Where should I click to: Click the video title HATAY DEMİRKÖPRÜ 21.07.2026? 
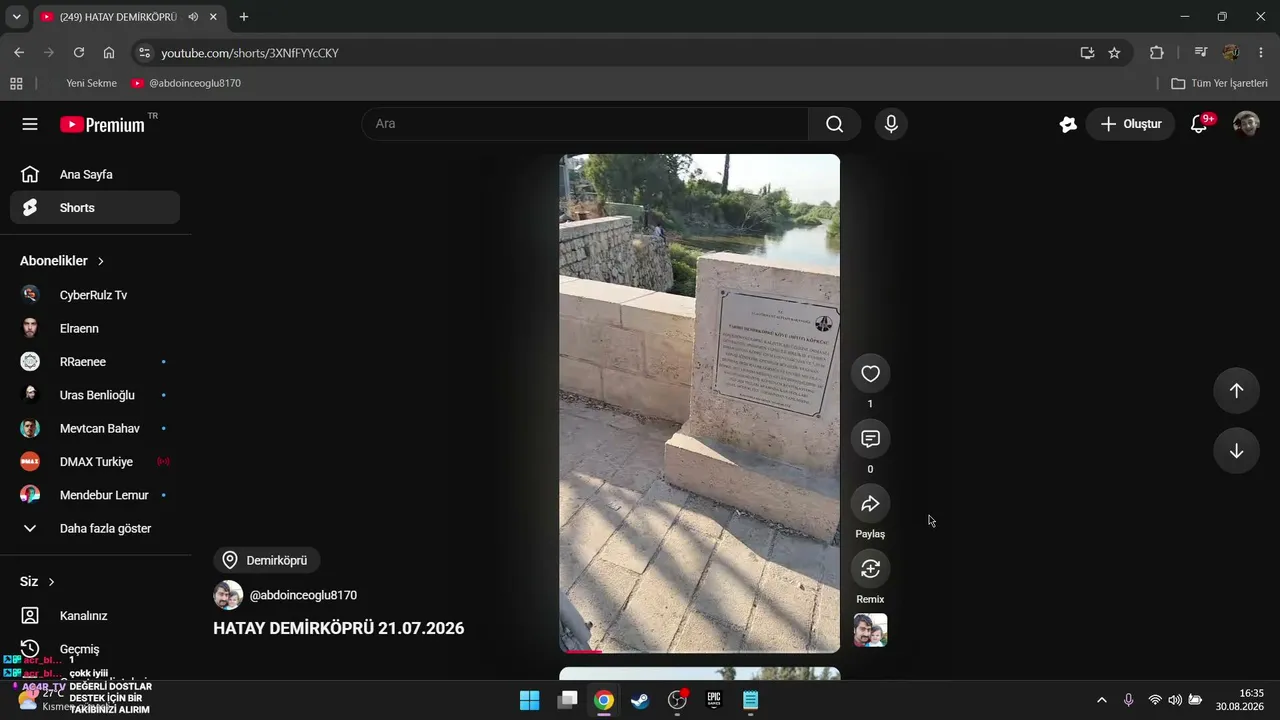pyautogui.click(x=339, y=628)
